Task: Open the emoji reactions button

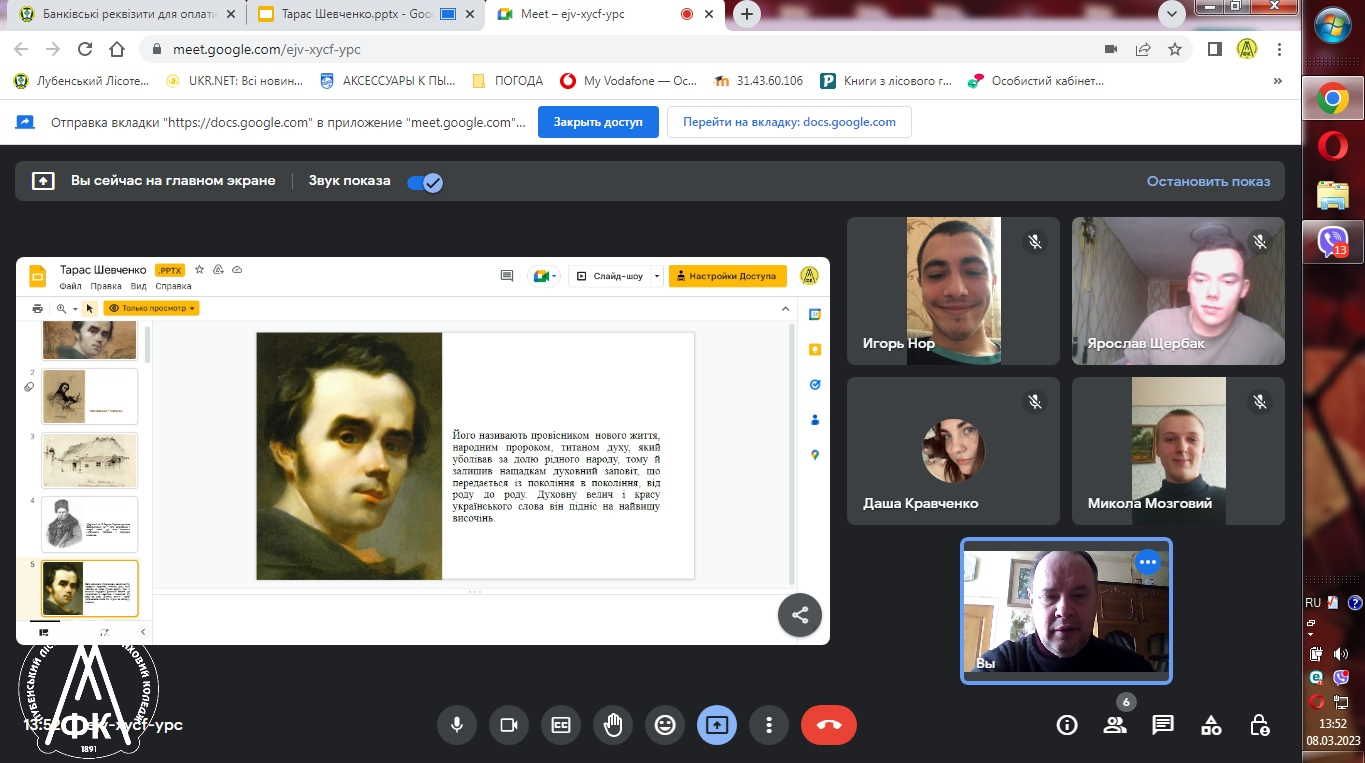Action: (x=665, y=725)
